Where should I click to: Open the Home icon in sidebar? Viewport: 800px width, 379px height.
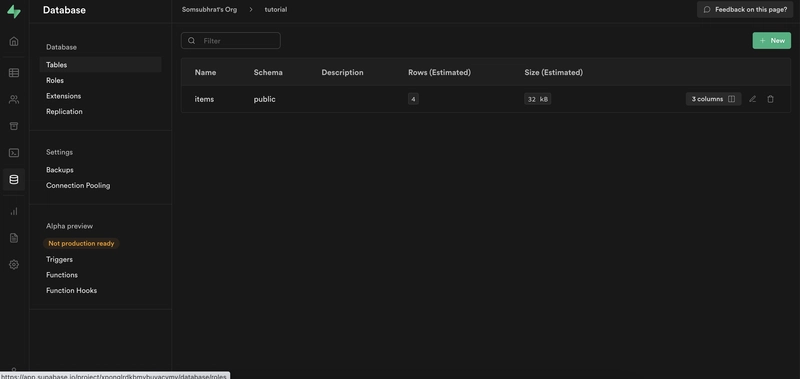(x=14, y=41)
